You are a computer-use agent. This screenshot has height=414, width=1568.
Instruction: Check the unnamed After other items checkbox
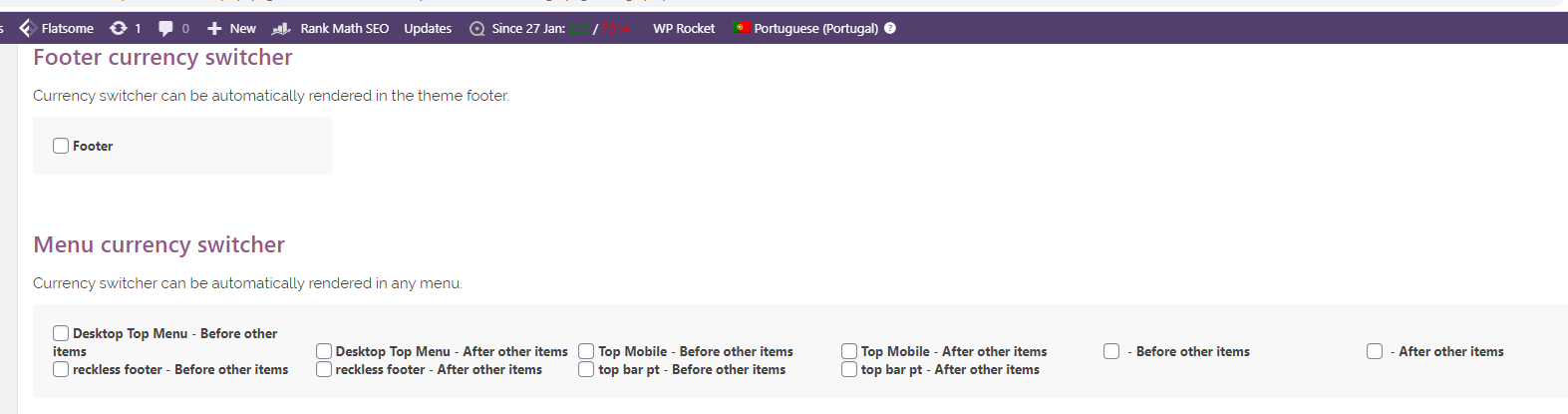(1375, 351)
